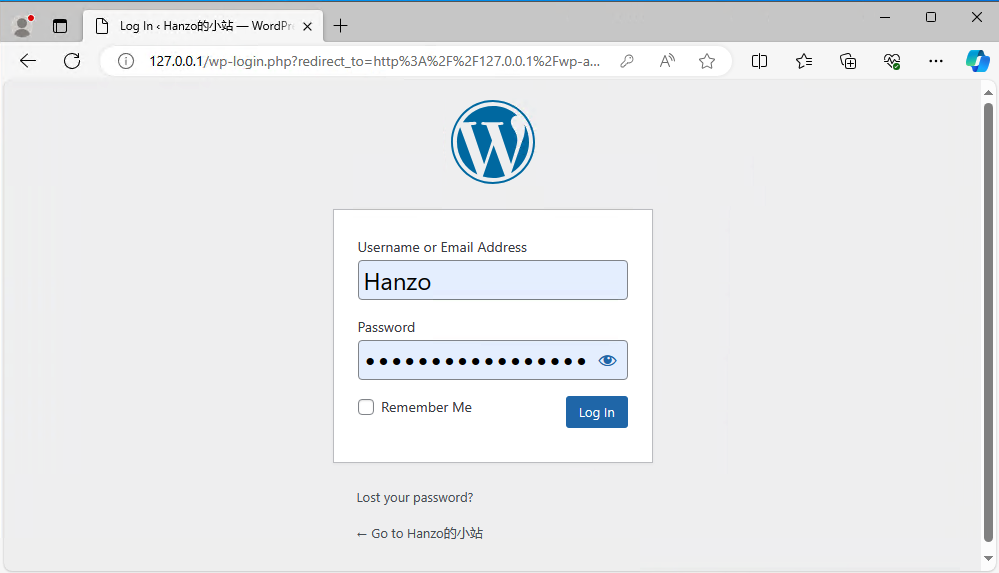Close the Log In WordPress tab
The height and width of the screenshot is (573, 999).
(307, 26)
